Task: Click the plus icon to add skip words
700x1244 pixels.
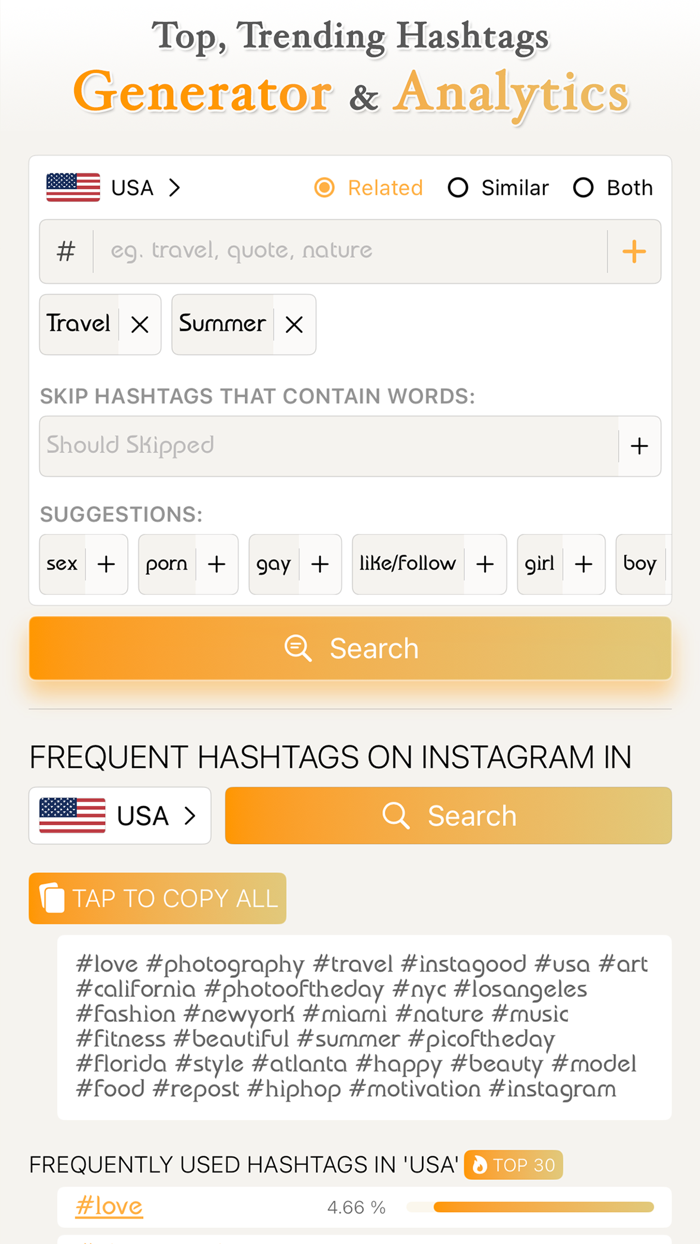Action: [x=640, y=446]
